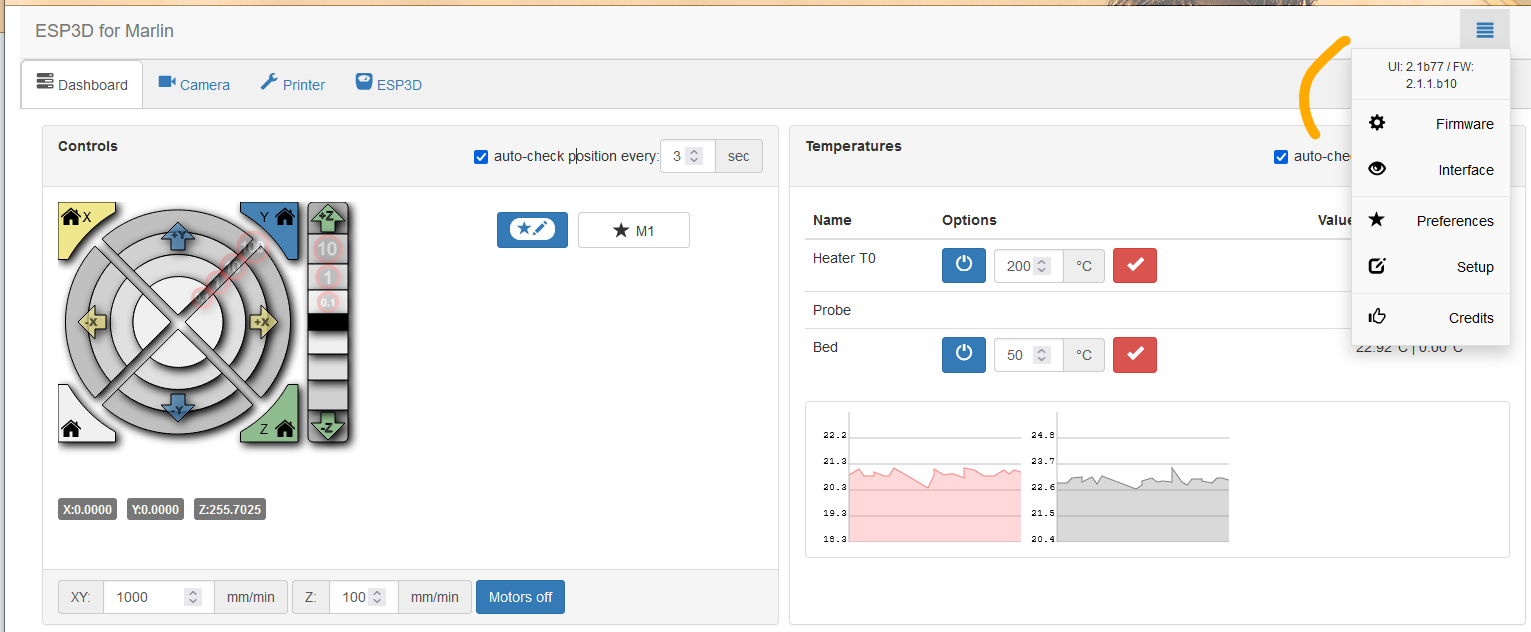This screenshot has width=1531, height=632.
Task: Apply Bed temperature with red checkmark
Action: point(1134,355)
